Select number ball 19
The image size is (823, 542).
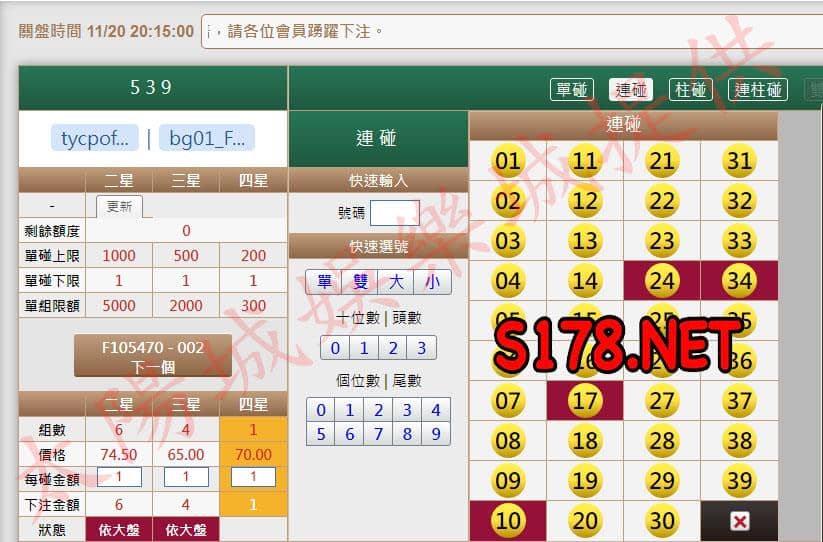[585, 481]
